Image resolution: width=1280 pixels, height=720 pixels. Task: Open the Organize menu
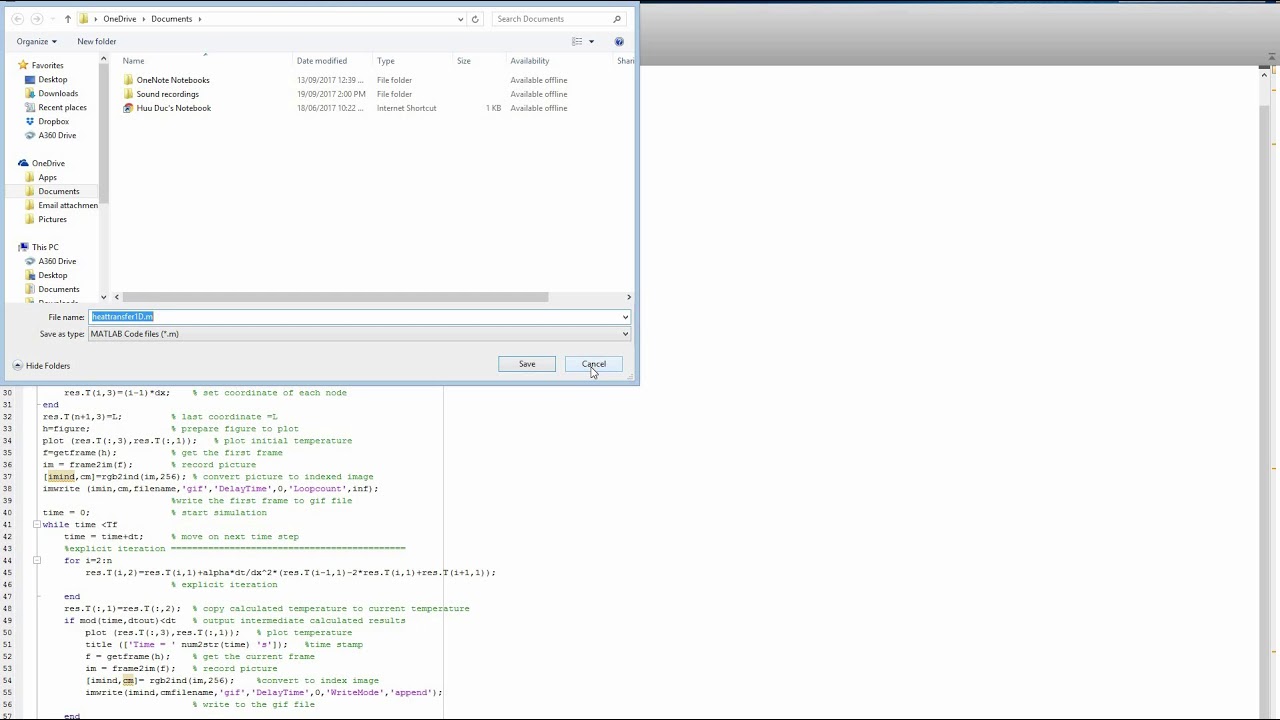point(36,41)
